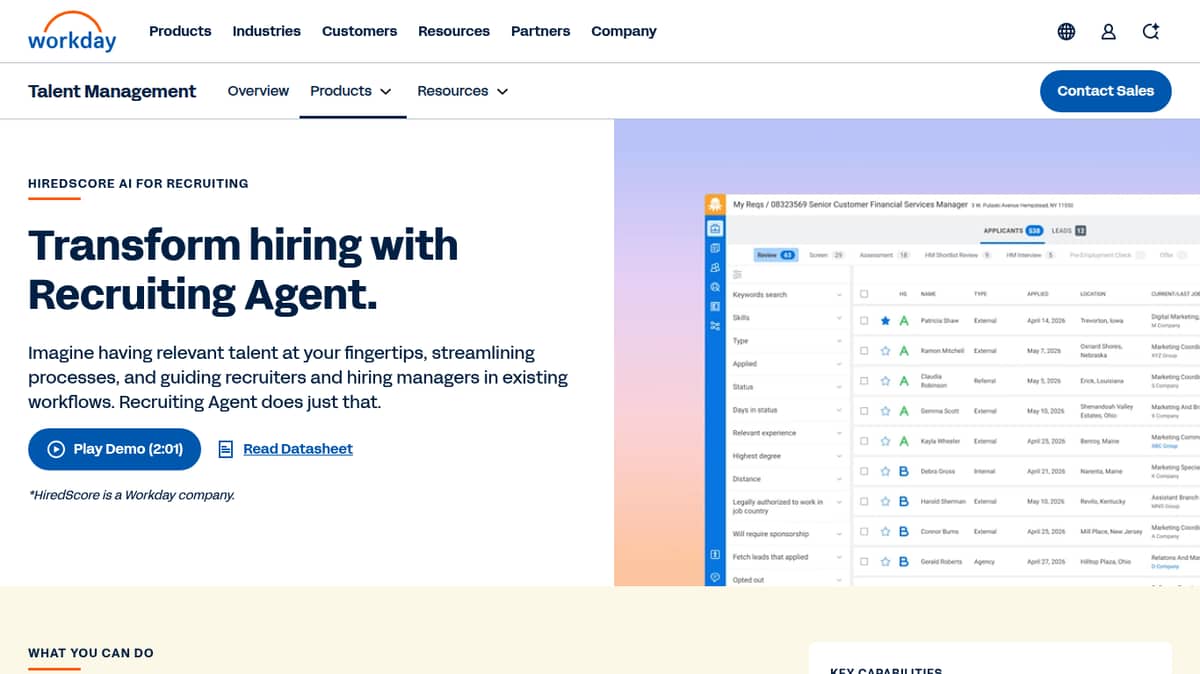Open the user account sign-in icon
The image size is (1200, 674).
(x=1108, y=31)
